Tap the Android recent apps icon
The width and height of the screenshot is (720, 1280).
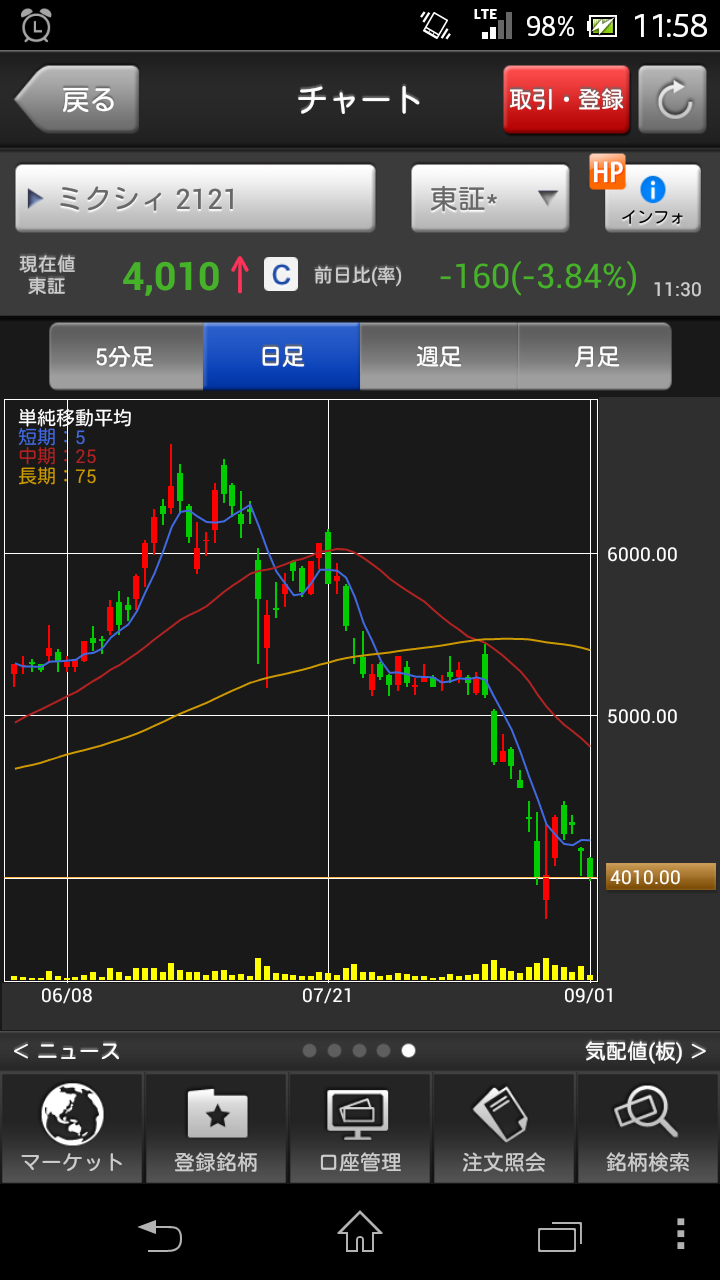pos(560,1236)
